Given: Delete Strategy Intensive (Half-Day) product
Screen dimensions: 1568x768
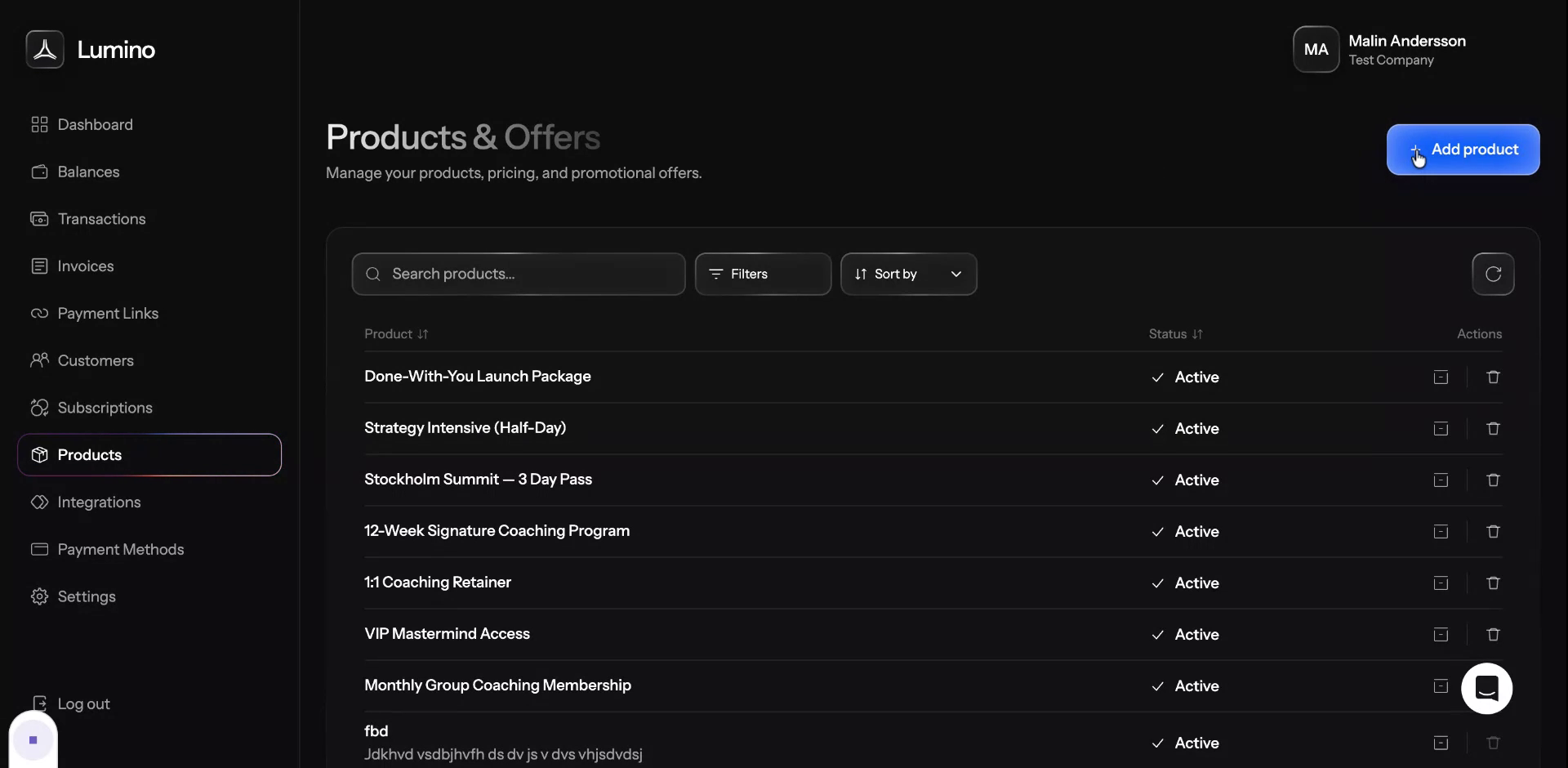Looking at the screenshot, I should pos(1493,428).
